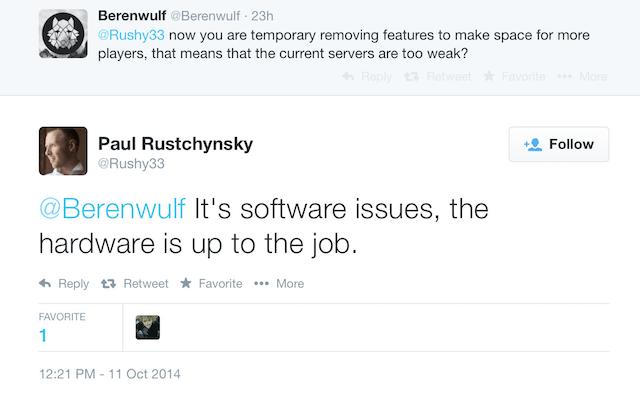Screen dimensions: 640x404
Task: Reply to Berenwulf's tweet
Action: click(x=367, y=76)
